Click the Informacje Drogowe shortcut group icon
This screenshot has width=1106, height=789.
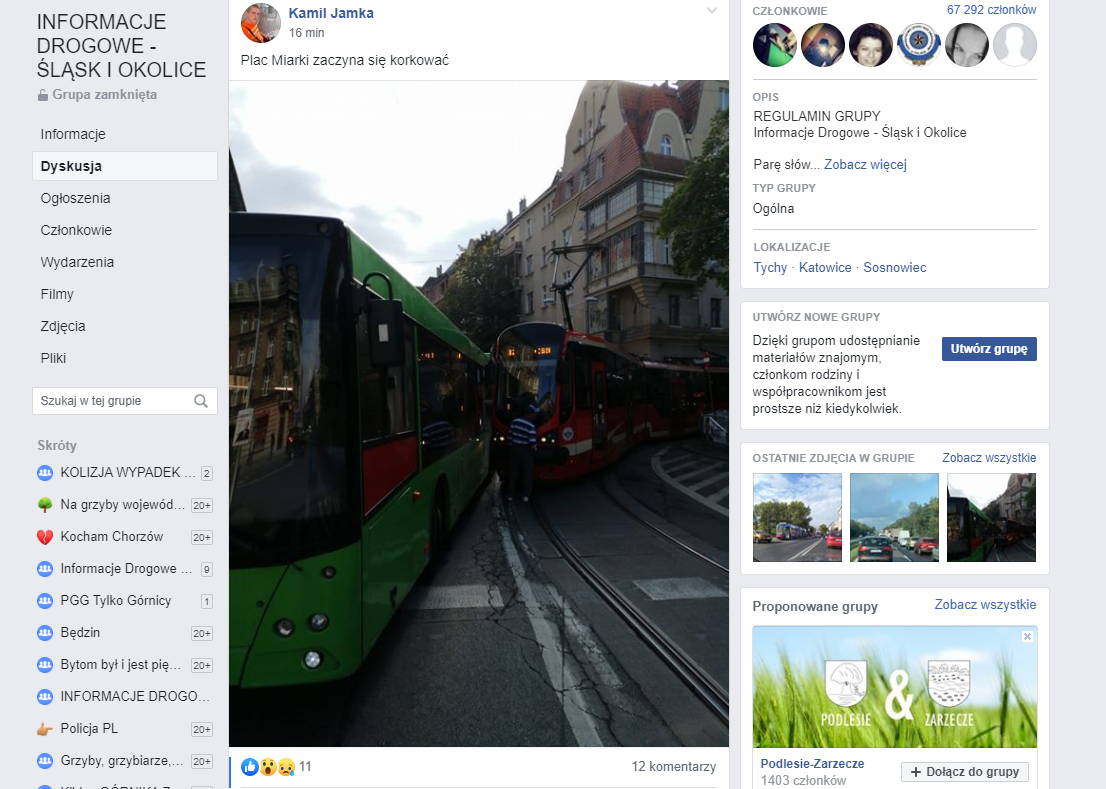[x=44, y=568]
